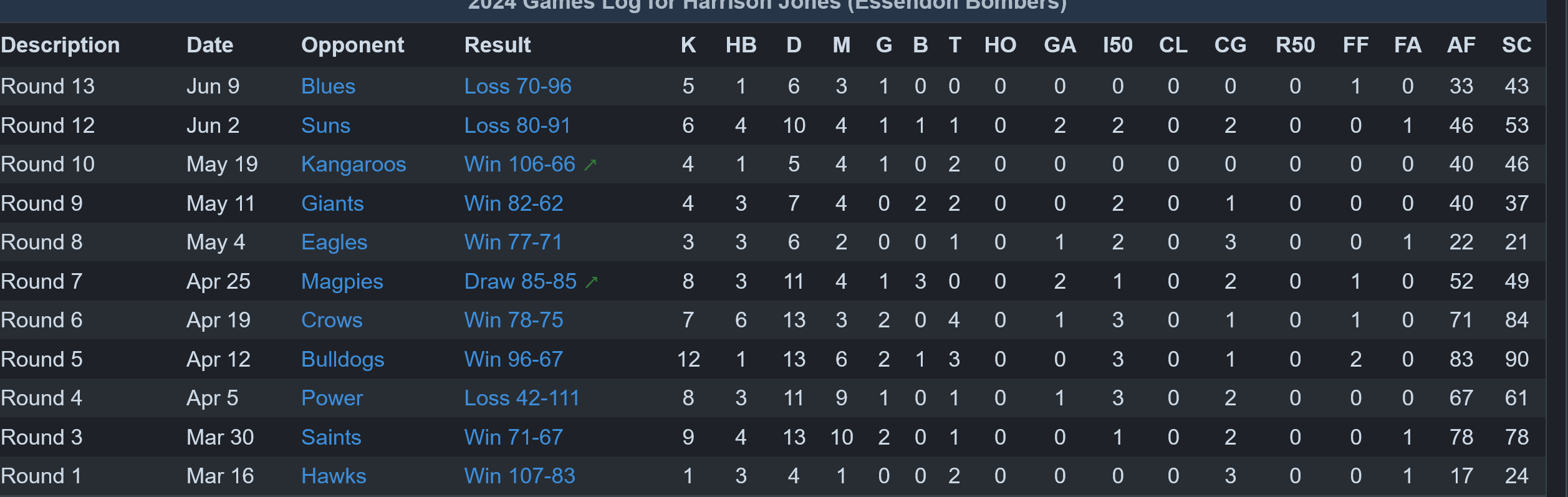Sort table by the Date column header
The height and width of the screenshot is (497, 1568).
coord(210,45)
